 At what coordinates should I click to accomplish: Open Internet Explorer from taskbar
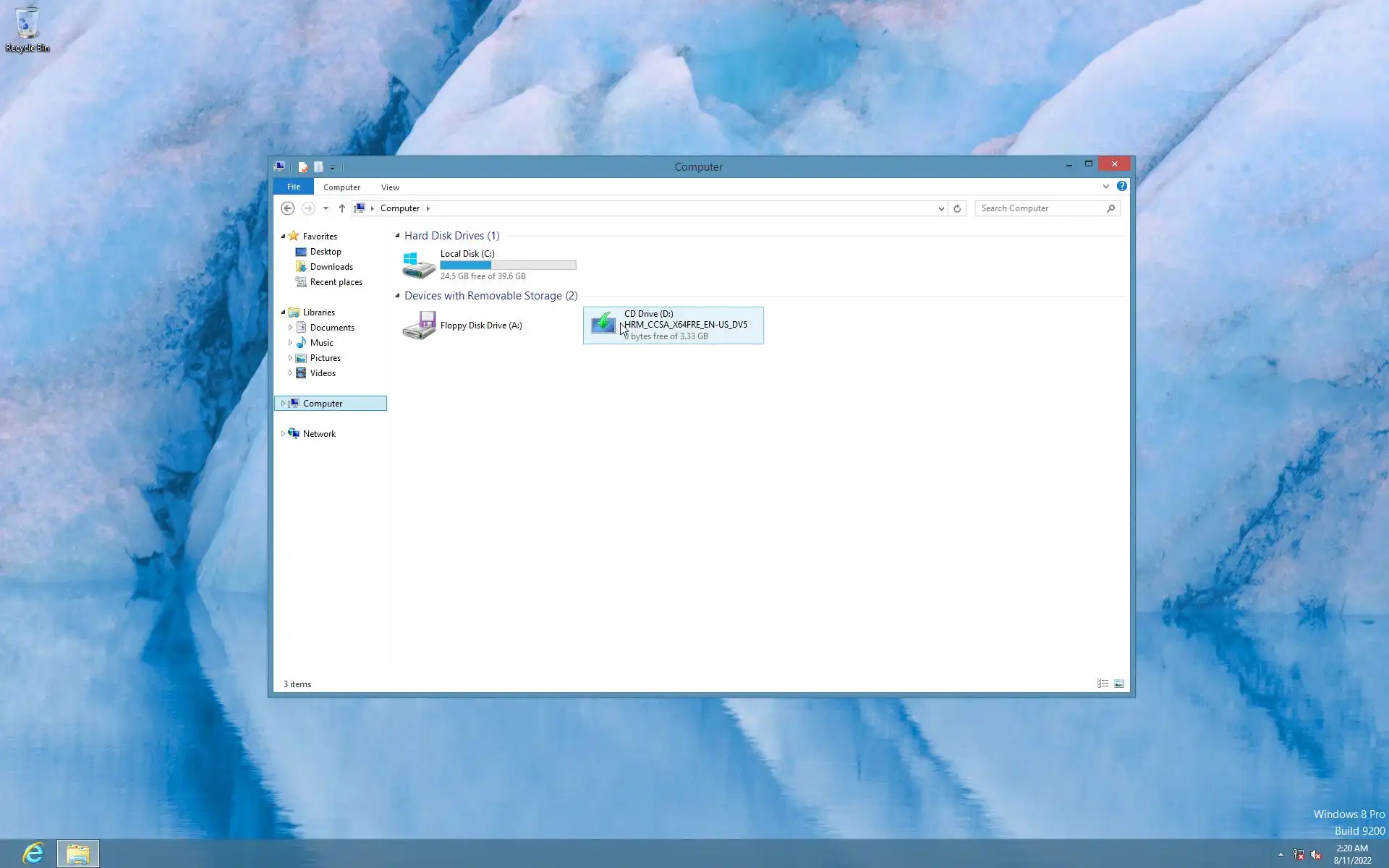pos(33,854)
